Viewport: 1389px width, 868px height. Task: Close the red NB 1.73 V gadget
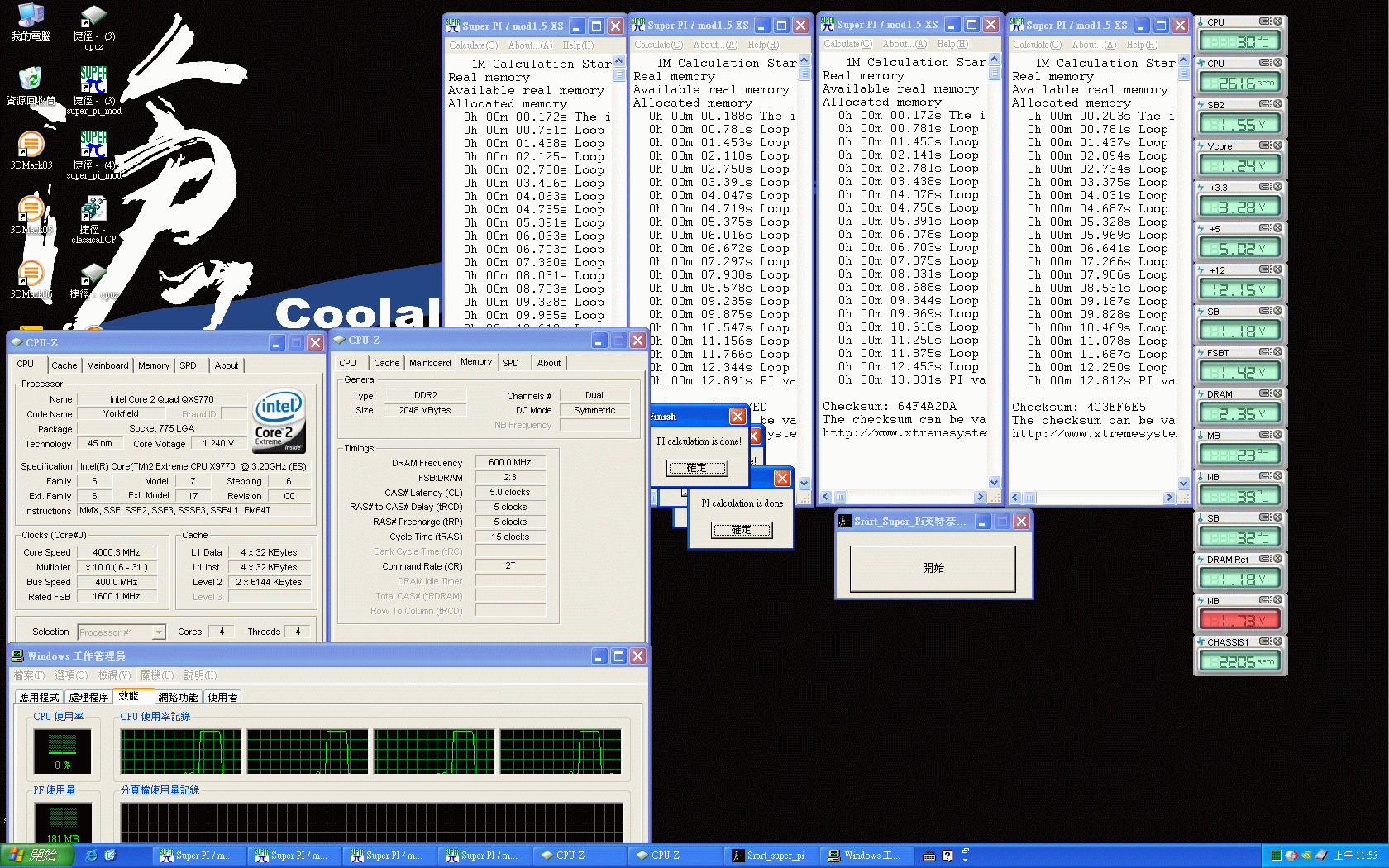pyautogui.click(x=1277, y=600)
